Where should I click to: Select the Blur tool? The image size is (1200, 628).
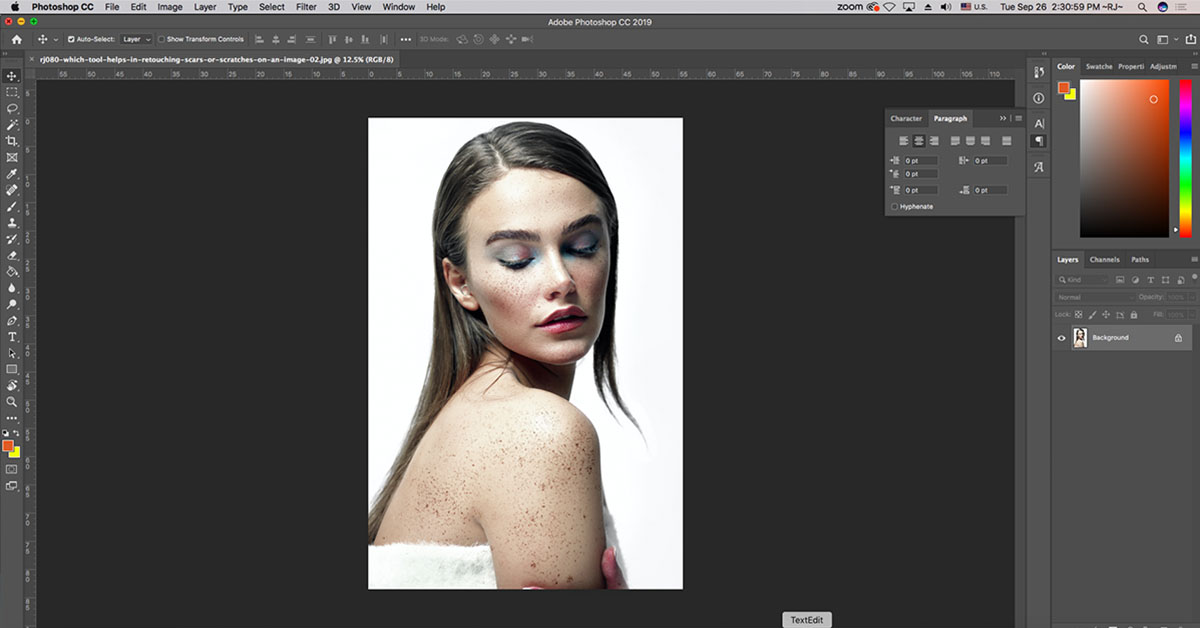[x=12, y=288]
